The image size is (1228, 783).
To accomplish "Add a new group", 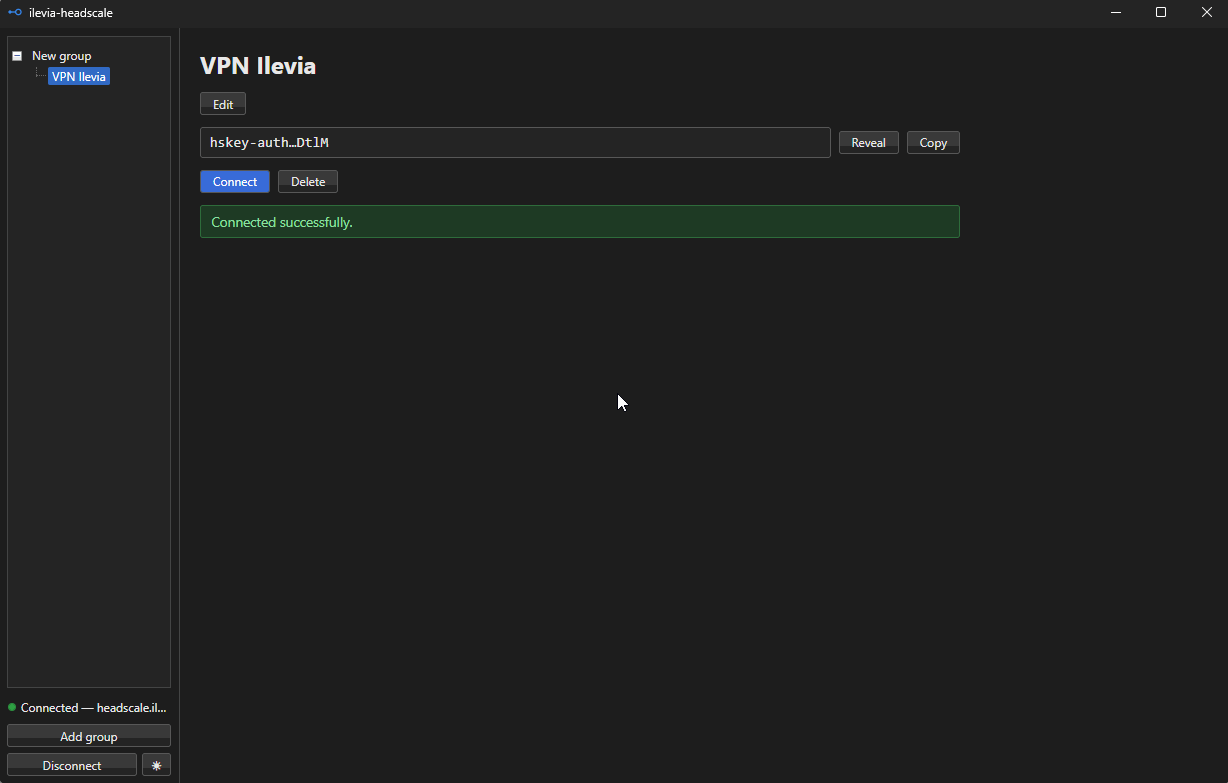I will point(89,736).
